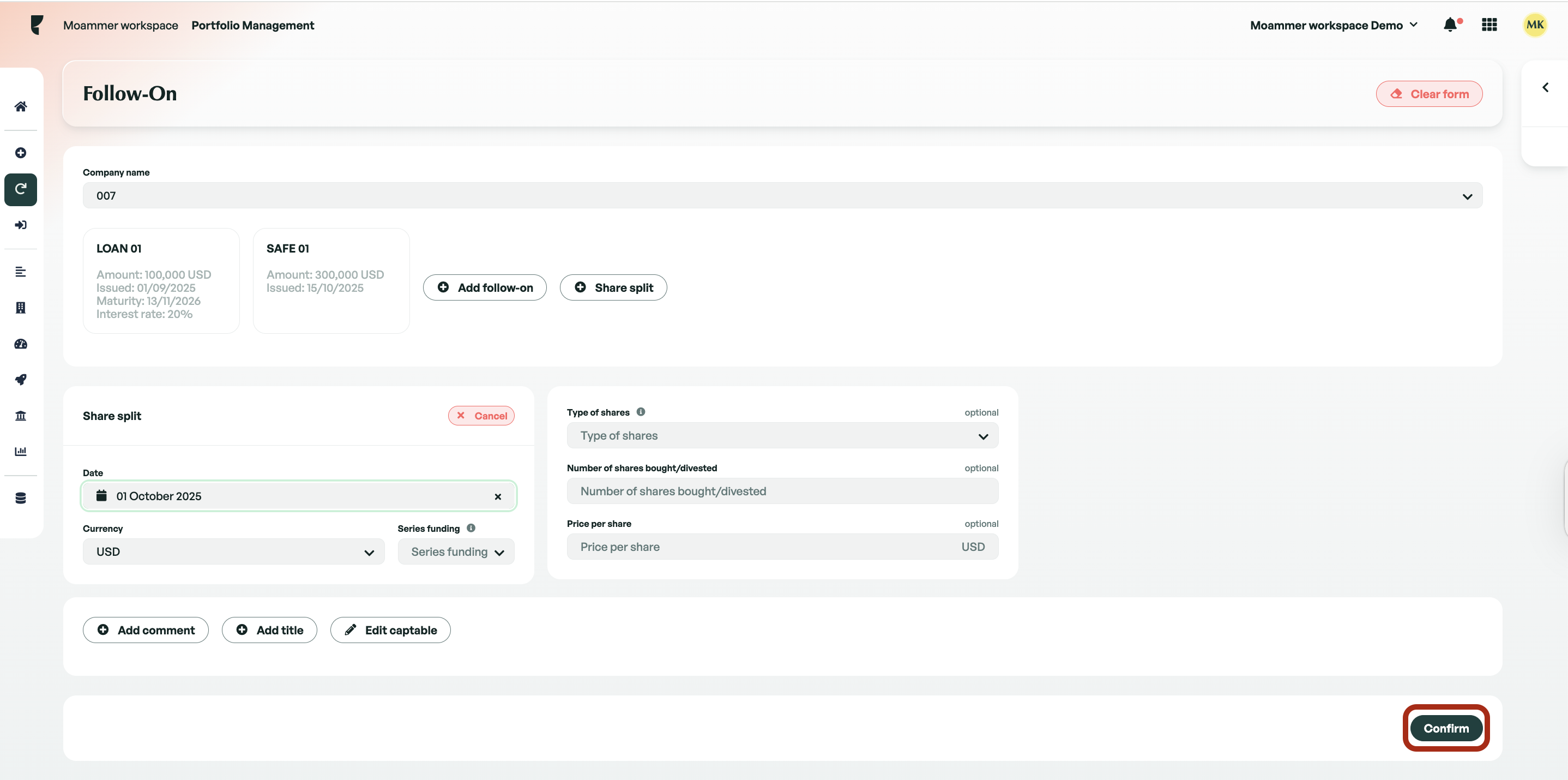The width and height of the screenshot is (1568, 780).
Task: Expand the Series funding dropdown
Action: click(456, 551)
